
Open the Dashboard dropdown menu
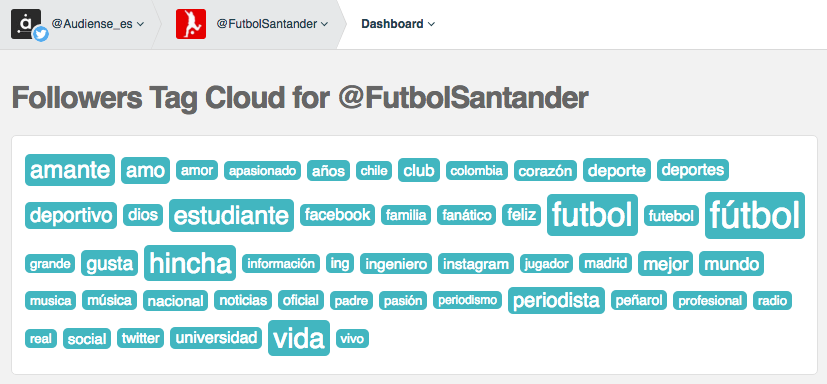[398, 24]
